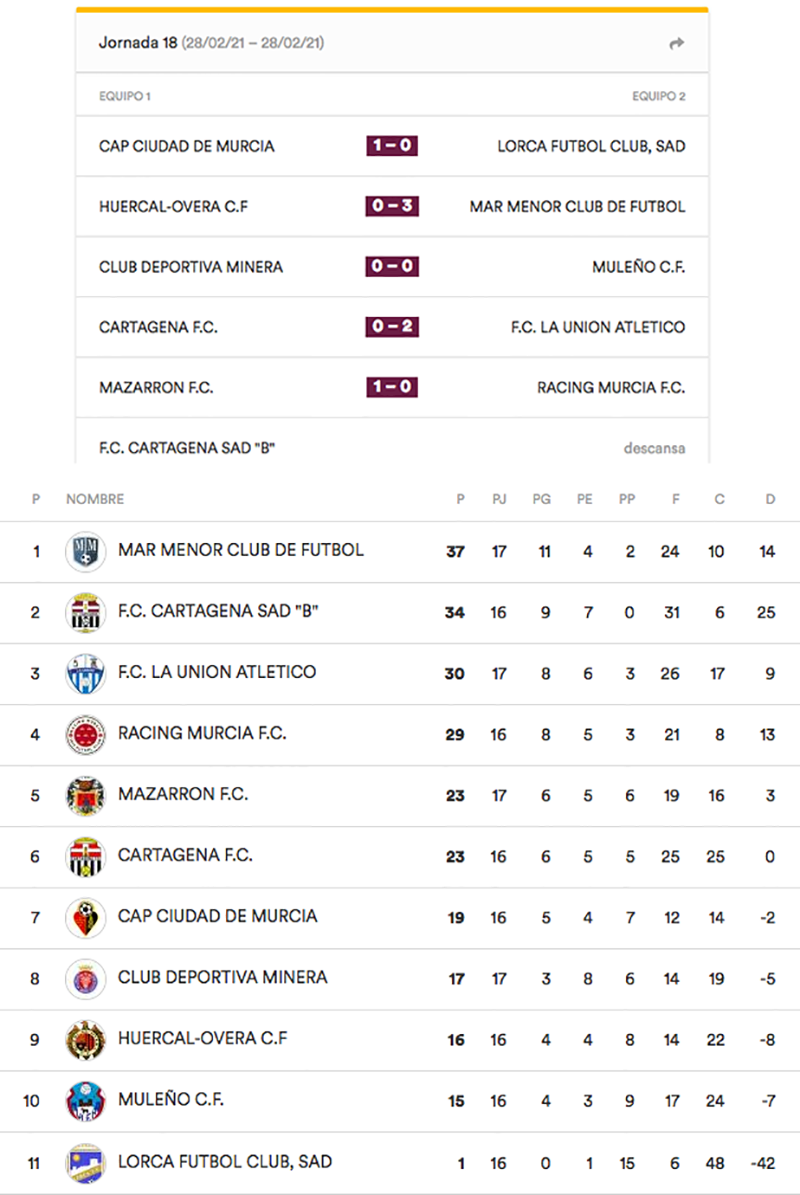This screenshot has height=1195, width=800.
Task: Click the Lorca Futbol Club crest in standings
Action: (85, 1162)
